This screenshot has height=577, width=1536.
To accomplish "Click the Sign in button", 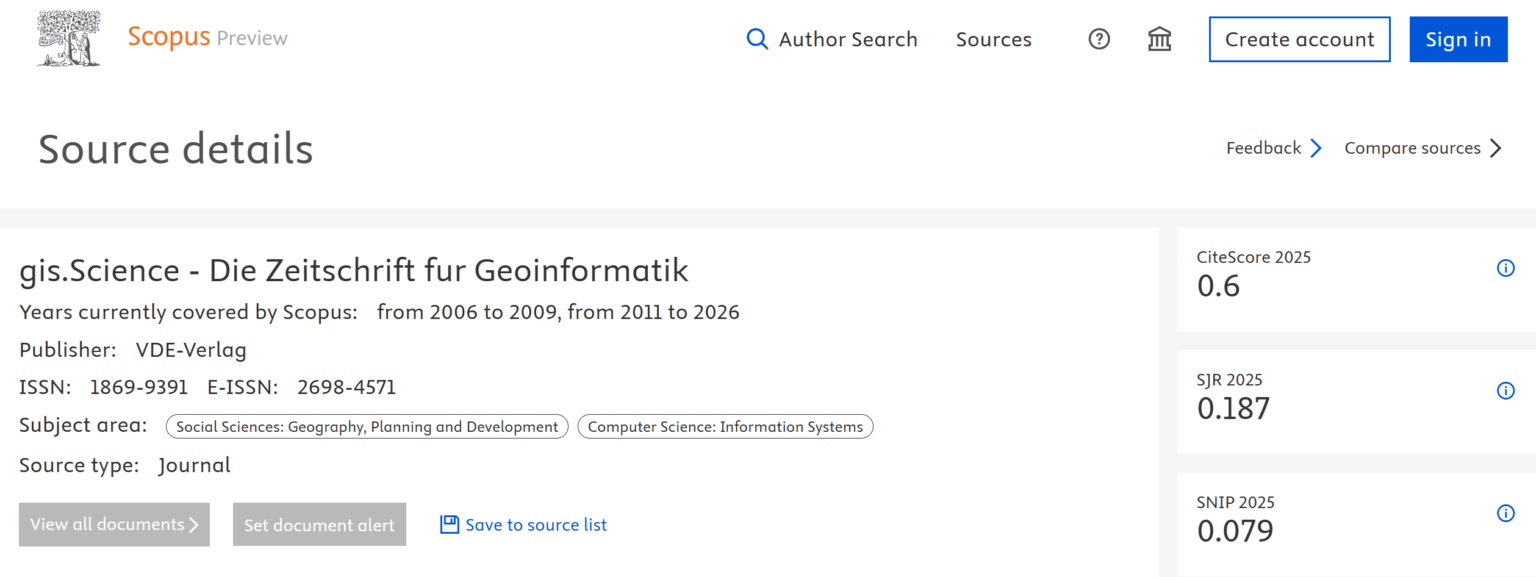I will pyautogui.click(x=1458, y=40).
